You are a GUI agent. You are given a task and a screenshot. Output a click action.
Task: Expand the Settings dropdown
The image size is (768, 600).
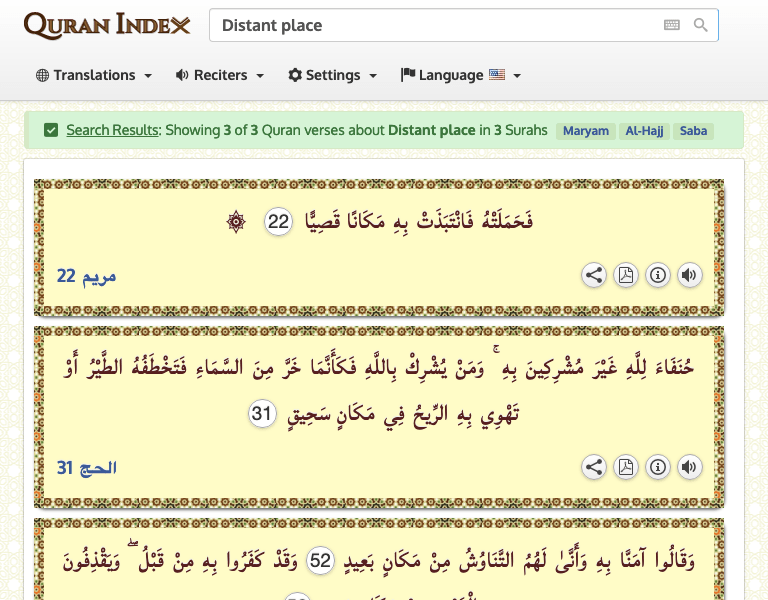click(x=332, y=75)
